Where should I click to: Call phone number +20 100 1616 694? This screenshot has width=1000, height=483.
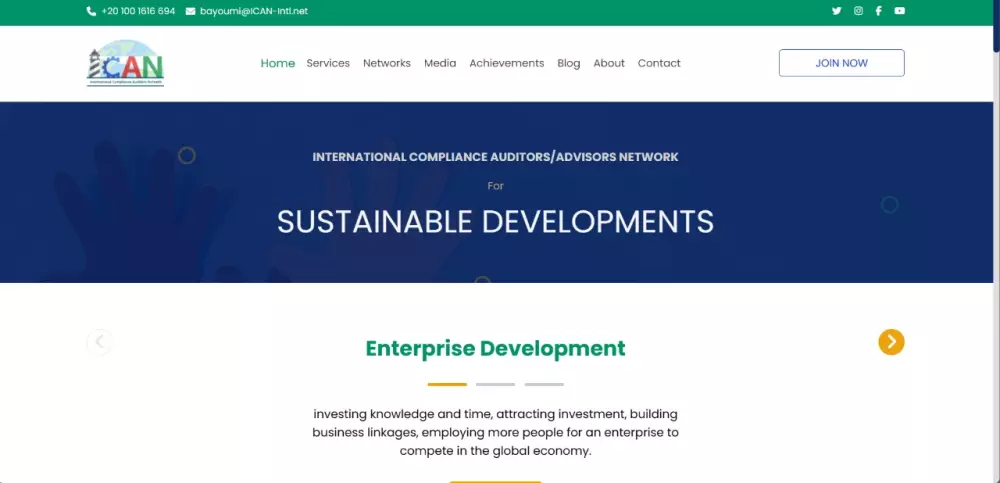click(138, 11)
